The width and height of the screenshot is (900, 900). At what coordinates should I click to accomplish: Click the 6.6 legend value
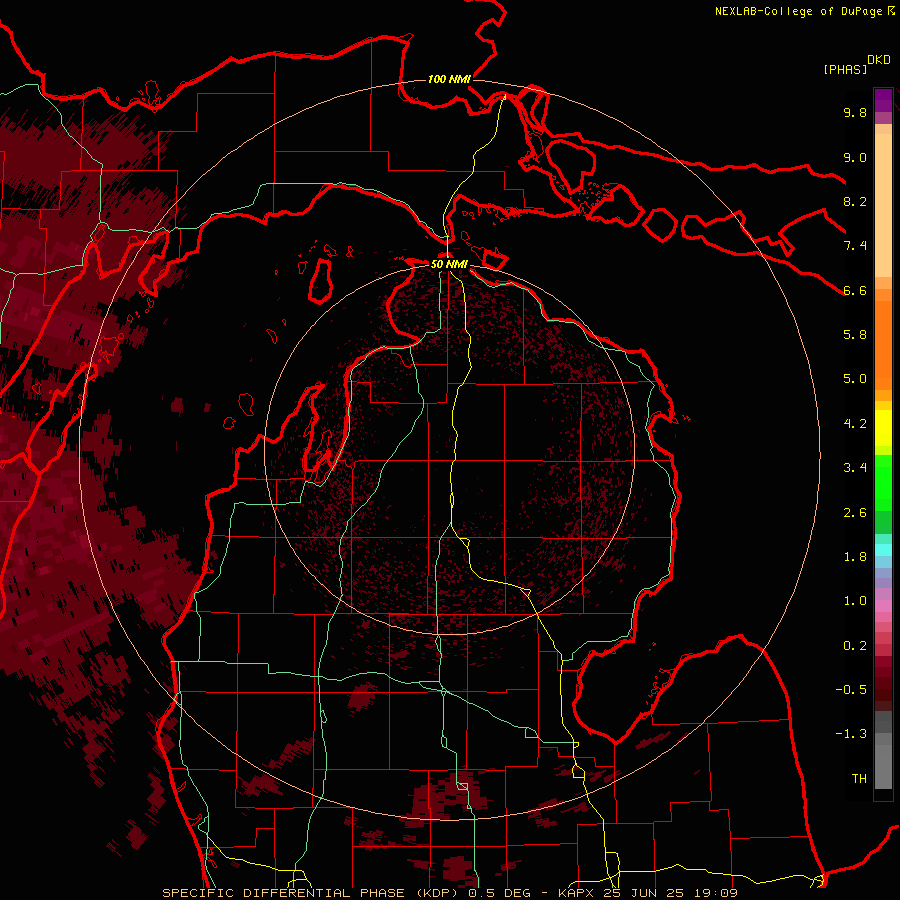tap(855, 290)
